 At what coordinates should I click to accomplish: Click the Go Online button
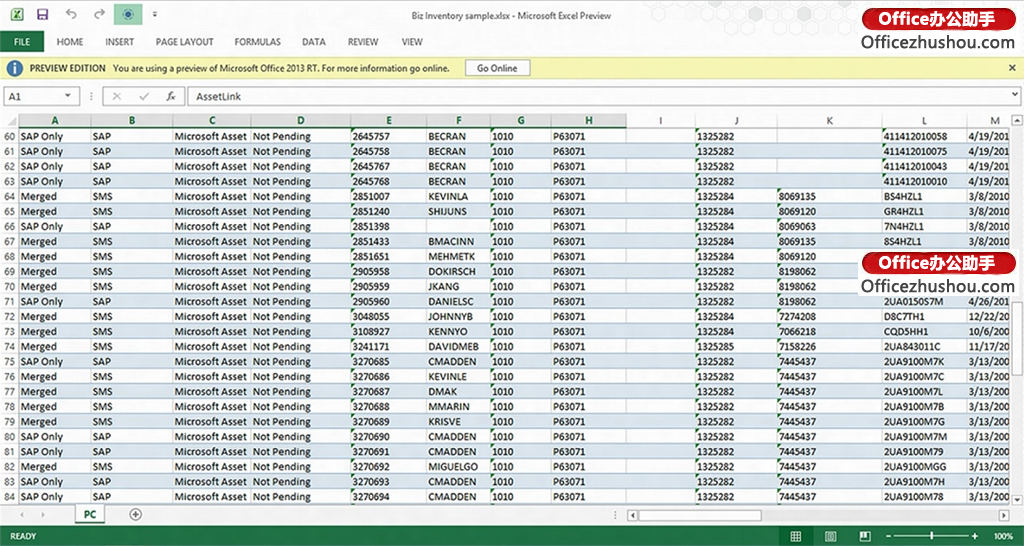click(x=497, y=68)
